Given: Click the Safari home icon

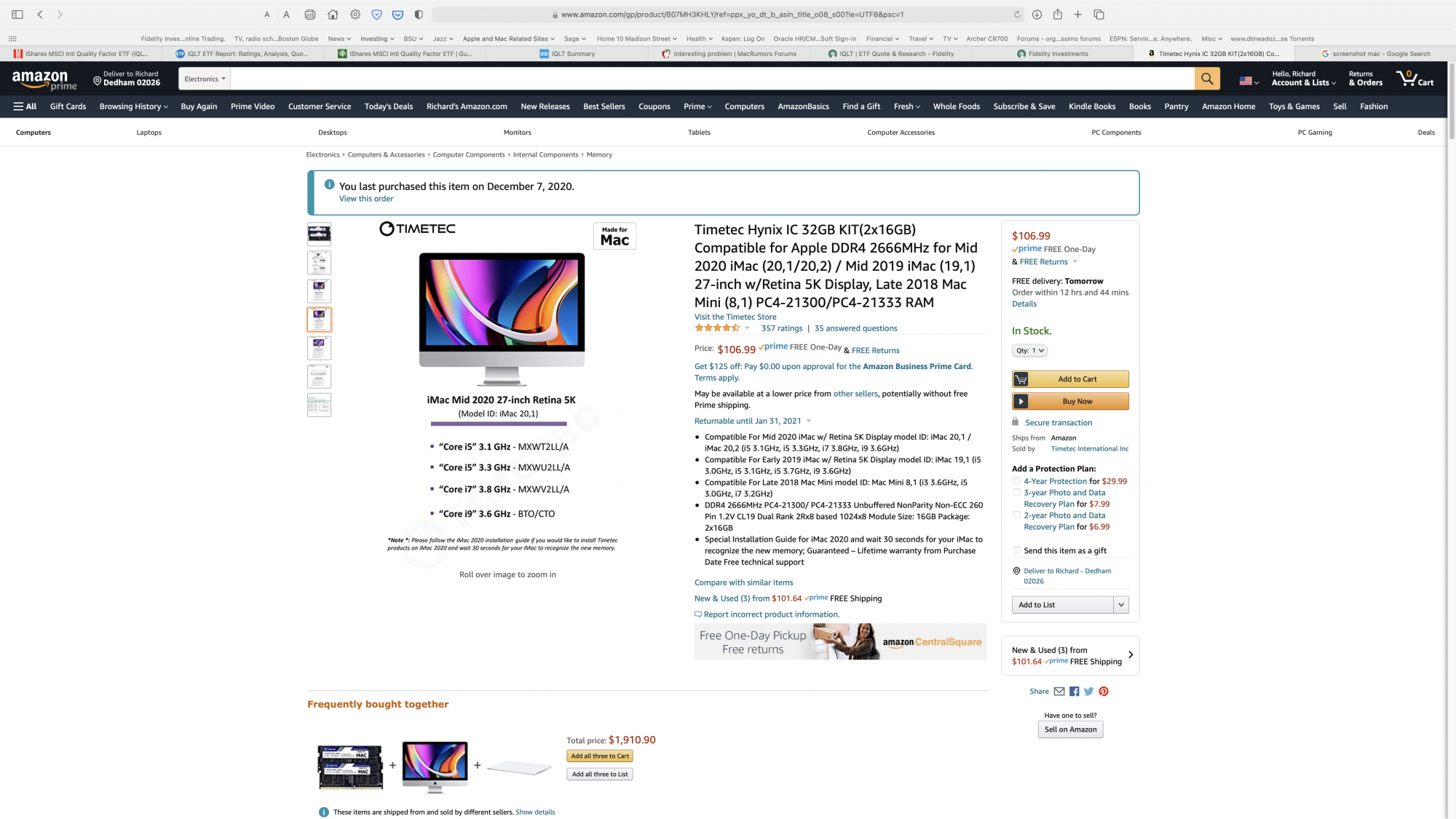Looking at the screenshot, I should (333, 15).
